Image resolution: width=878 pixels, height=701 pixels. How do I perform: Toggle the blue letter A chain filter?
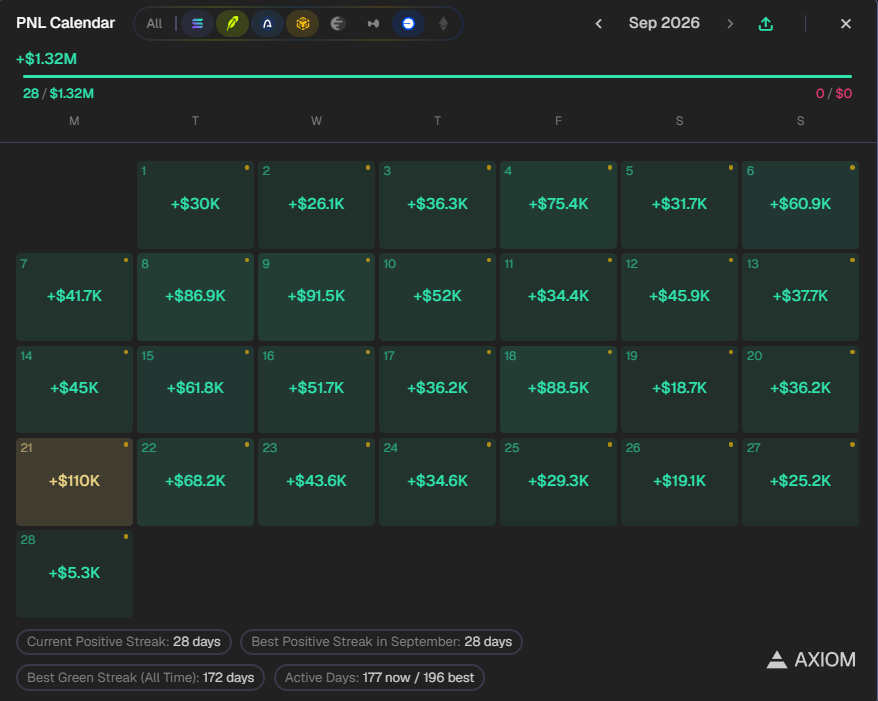click(x=267, y=24)
